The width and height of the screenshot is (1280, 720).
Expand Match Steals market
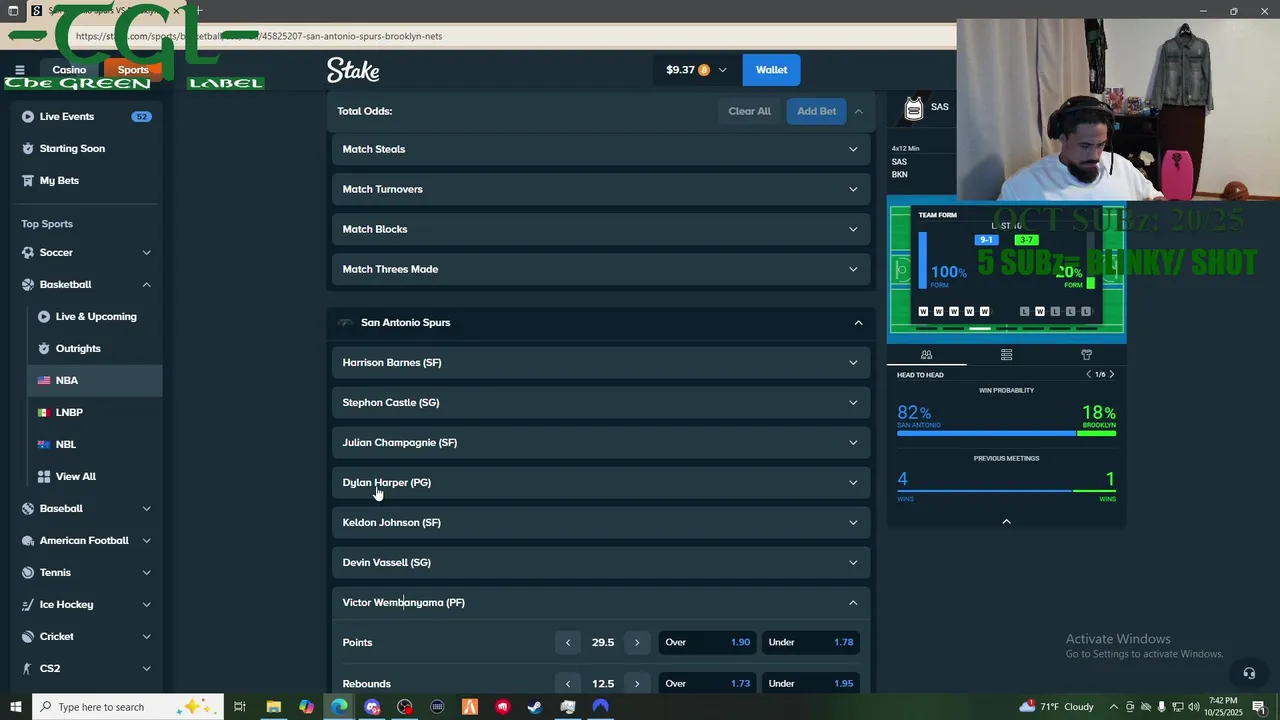601,149
